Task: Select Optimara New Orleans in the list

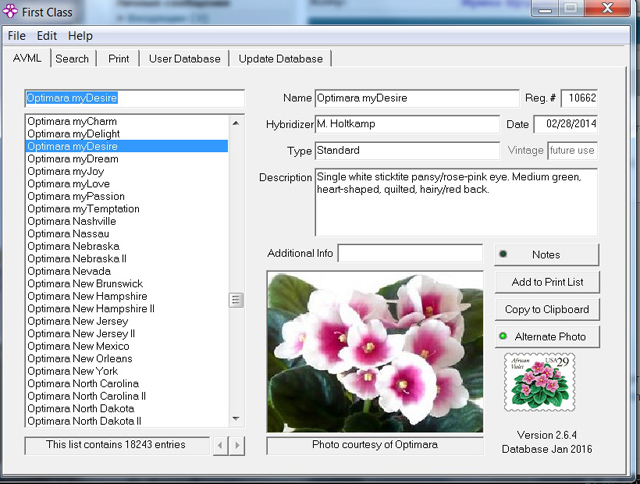Action: pyautogui.click(x=127, y=358)
